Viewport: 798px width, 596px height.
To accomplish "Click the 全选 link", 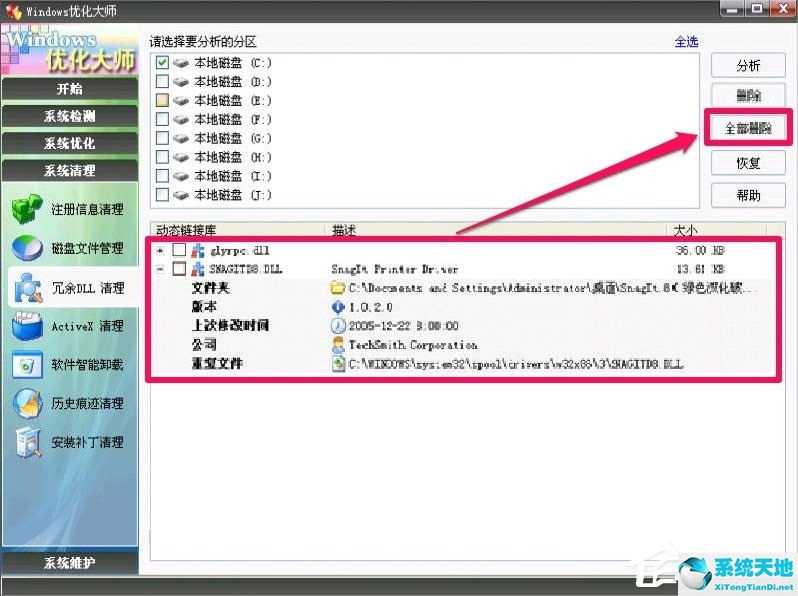I will tap(687, 42).
